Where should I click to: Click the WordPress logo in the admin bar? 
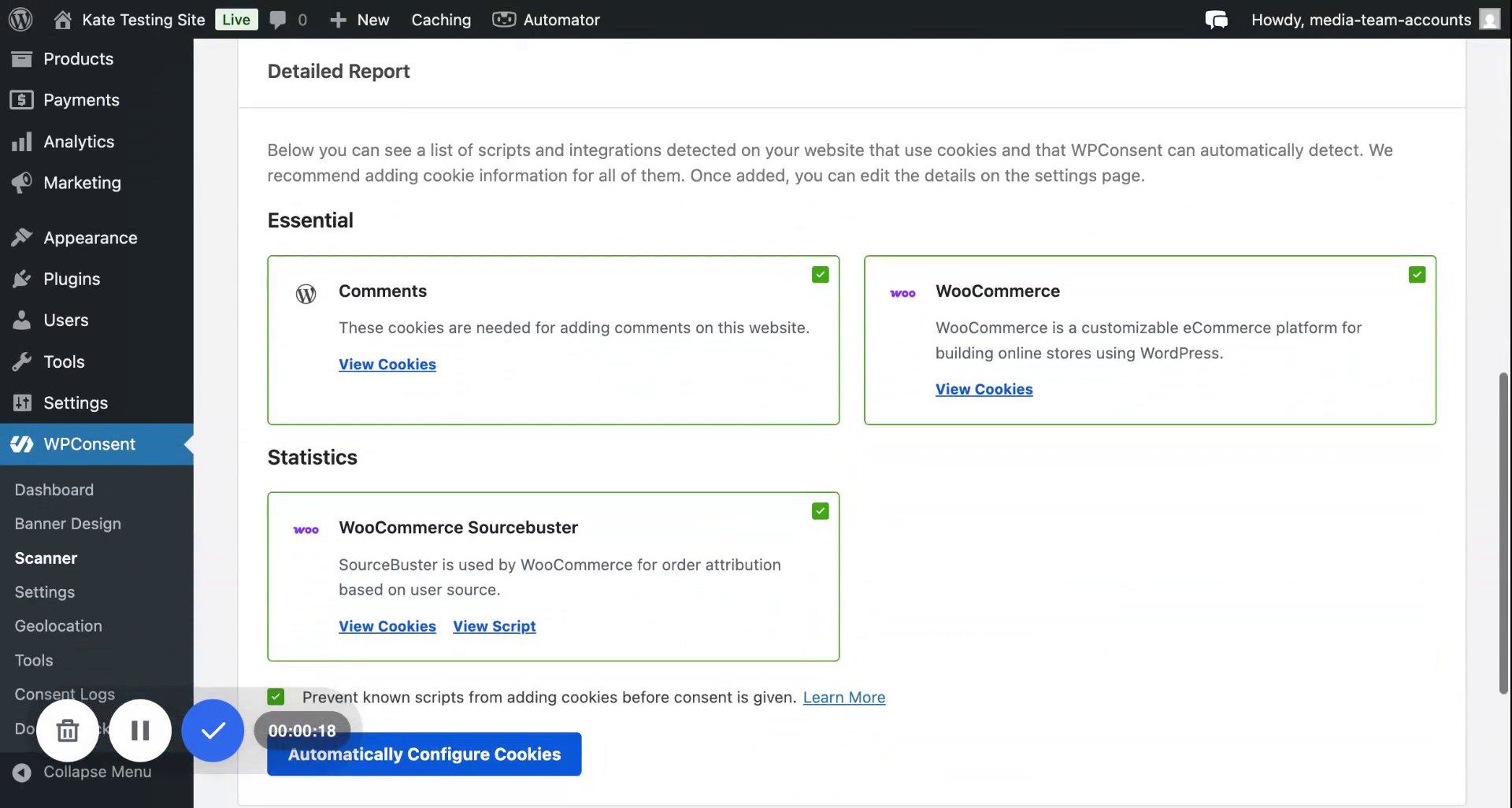point(20,20)
